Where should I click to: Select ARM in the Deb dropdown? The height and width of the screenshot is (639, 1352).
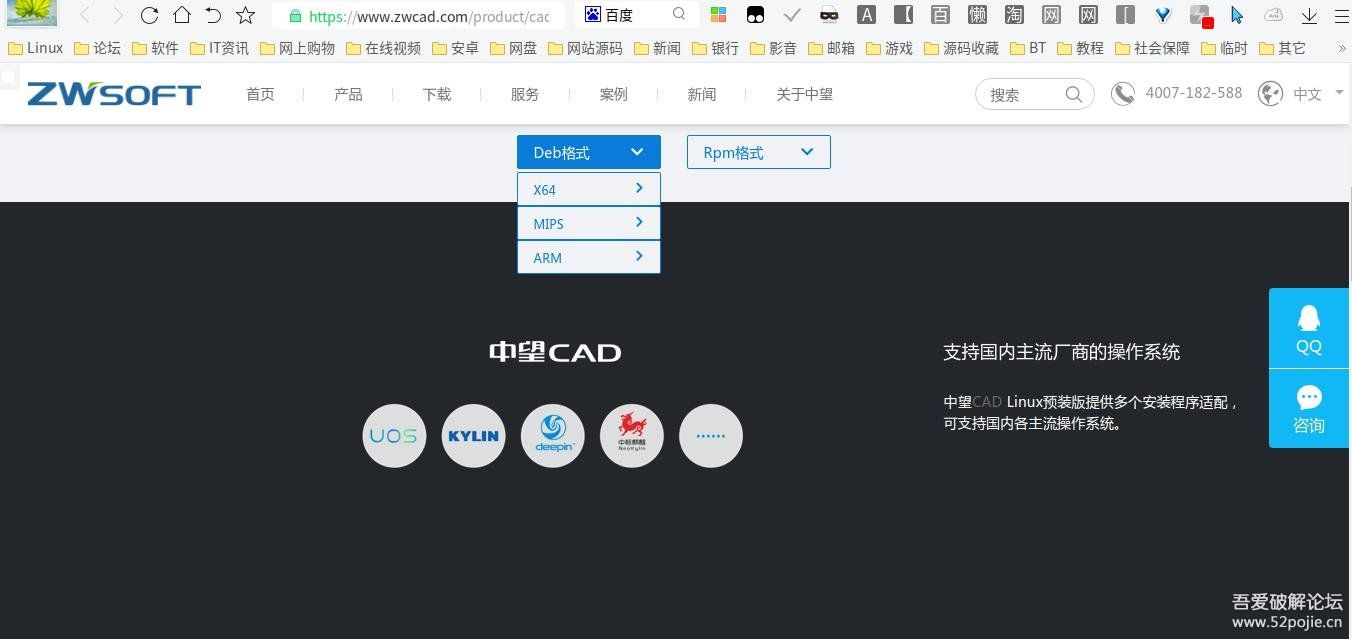click(x=589, y=257)
